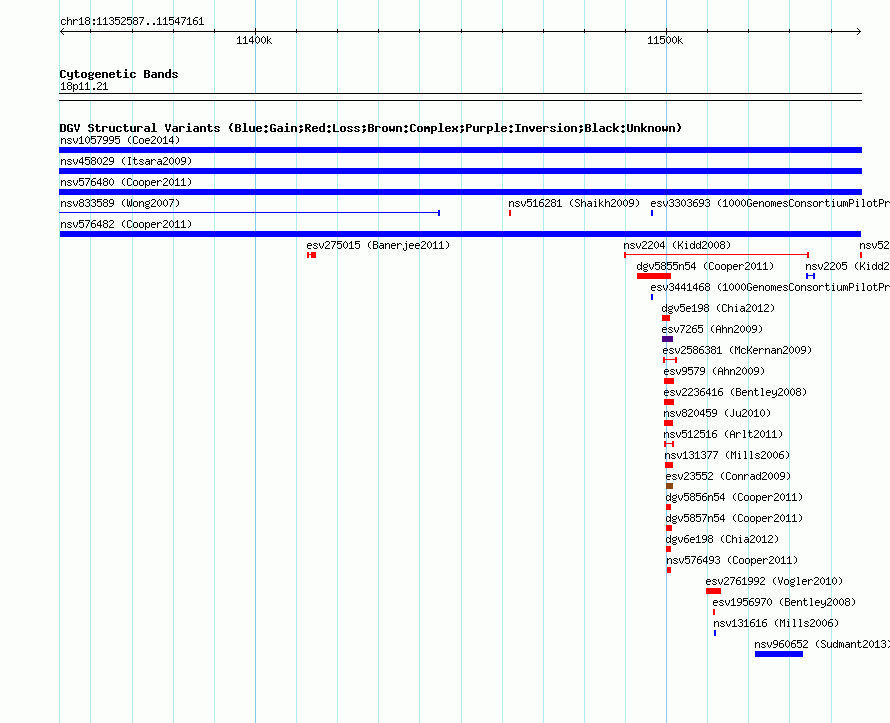Click the red esv2761992 loss bar
The height and width of the screenshot is (723, 890).
713,591
